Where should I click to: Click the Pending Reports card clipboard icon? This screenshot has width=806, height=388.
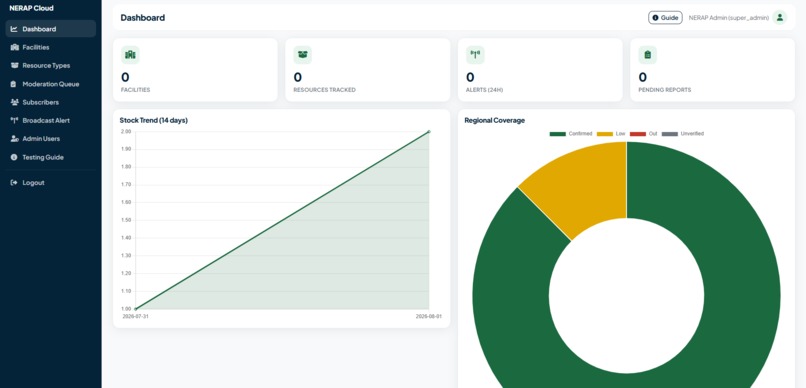click(647, 55)
